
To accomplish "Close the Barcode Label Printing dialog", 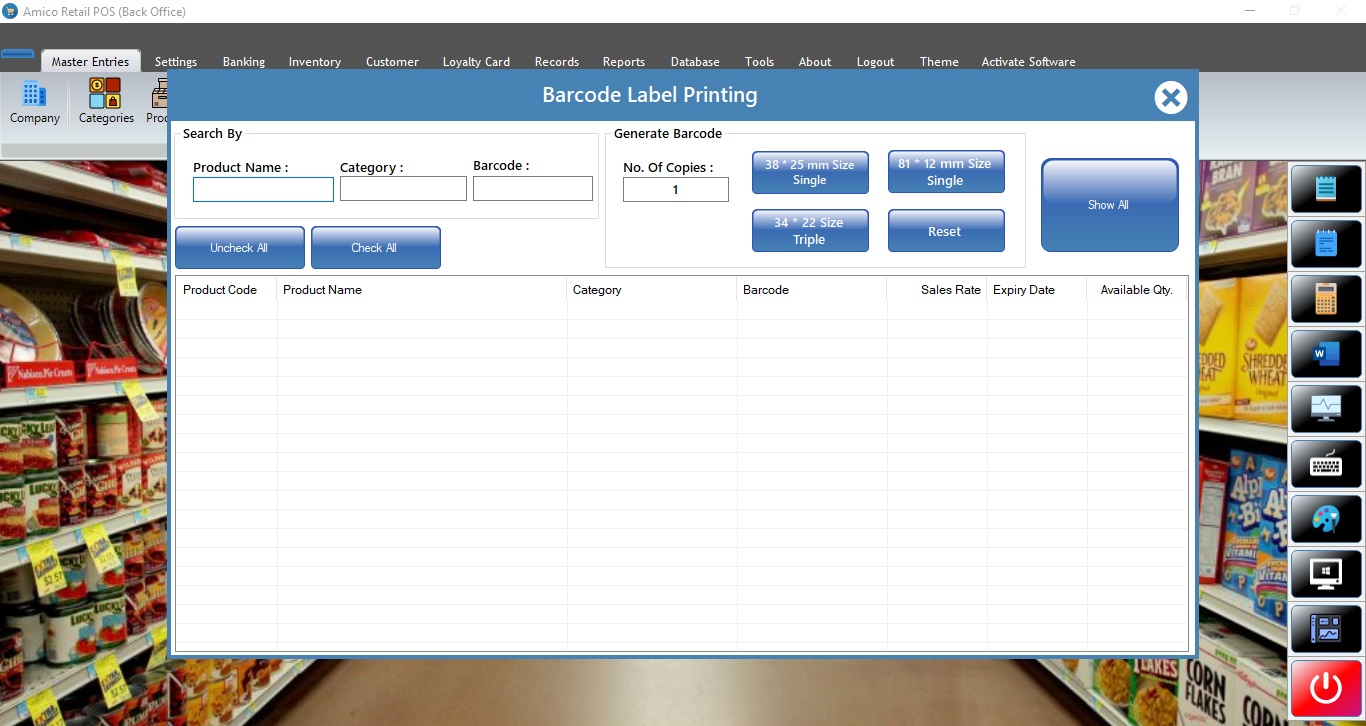I will coord(1170,97).
